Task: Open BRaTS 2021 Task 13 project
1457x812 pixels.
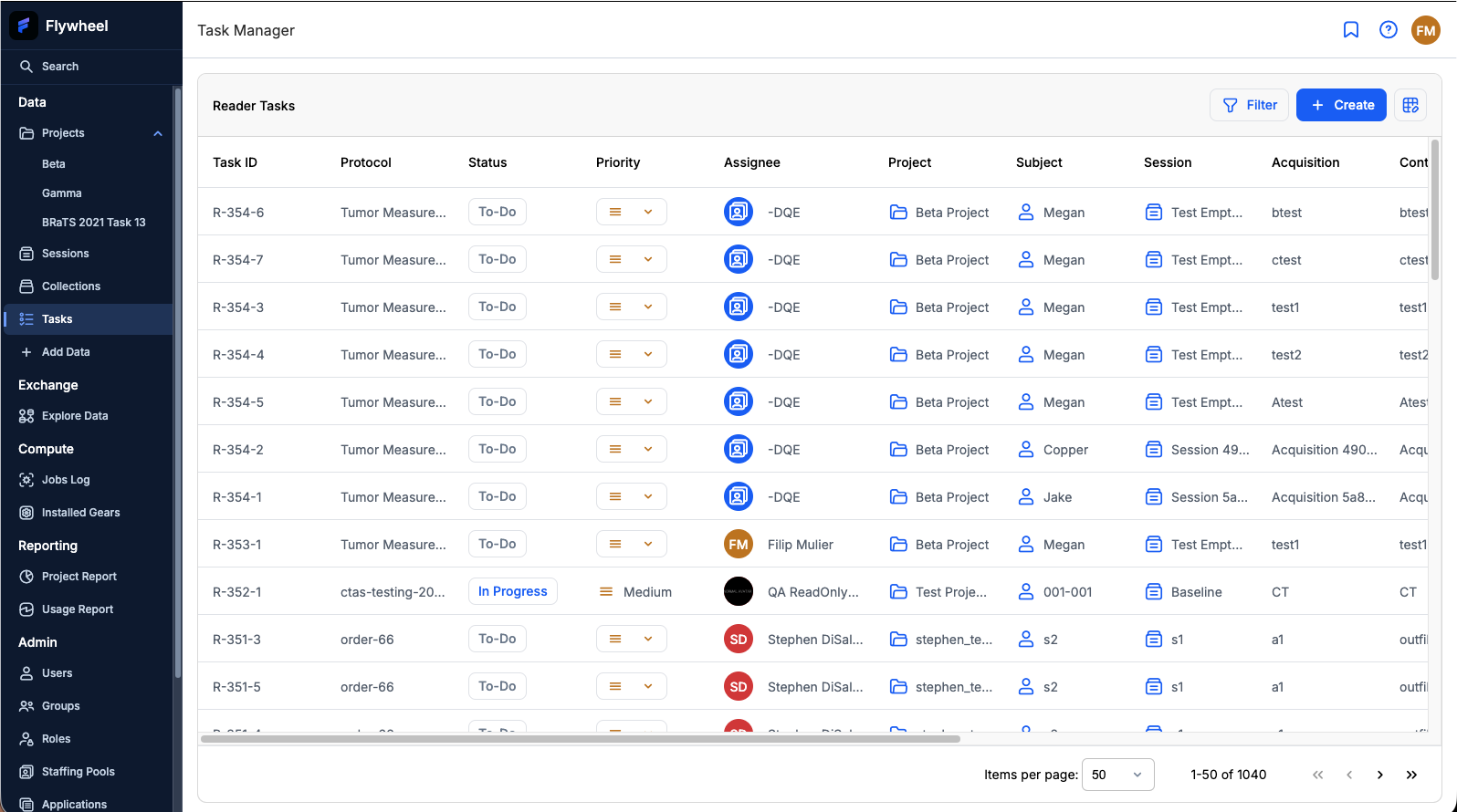Action: [93, 223]
